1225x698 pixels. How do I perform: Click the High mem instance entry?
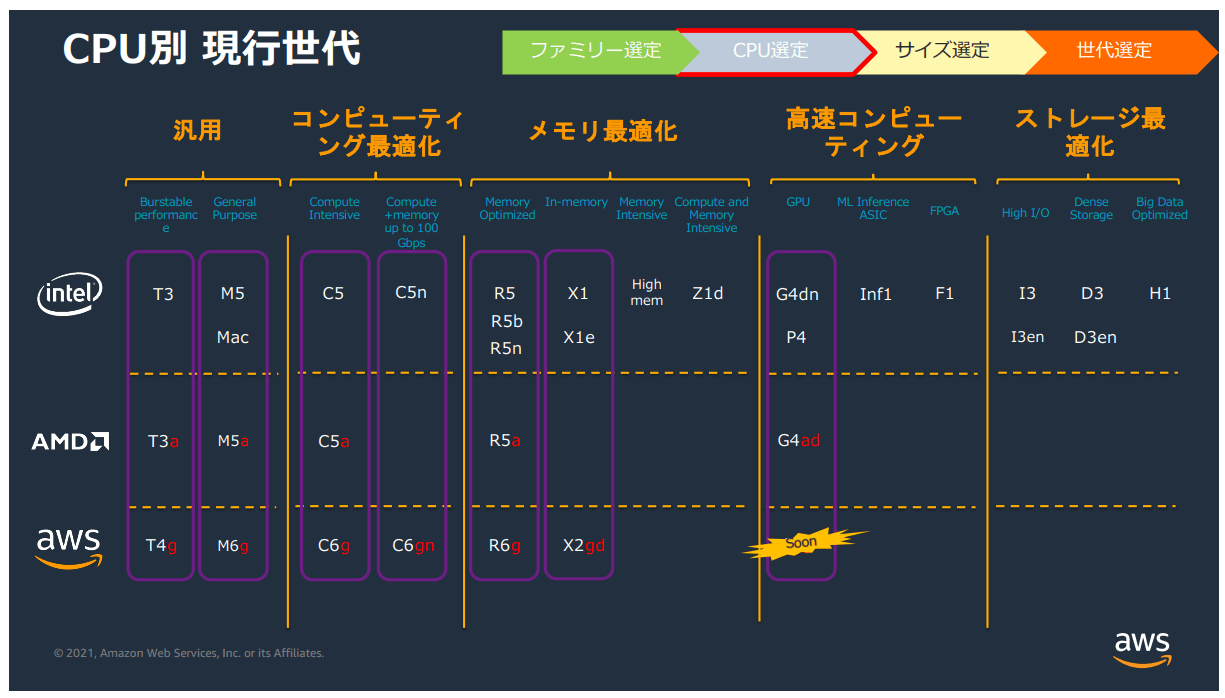pos(647,292)
